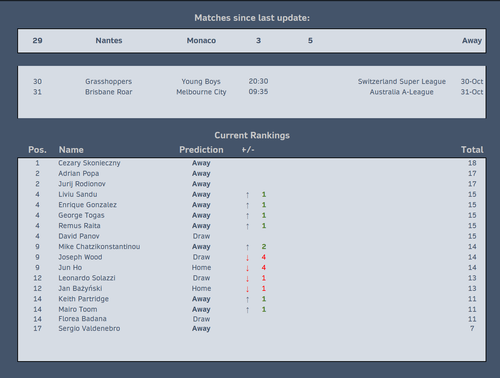
Task: Select player 'Liviu Sandu'
Action: coord(78,194)
